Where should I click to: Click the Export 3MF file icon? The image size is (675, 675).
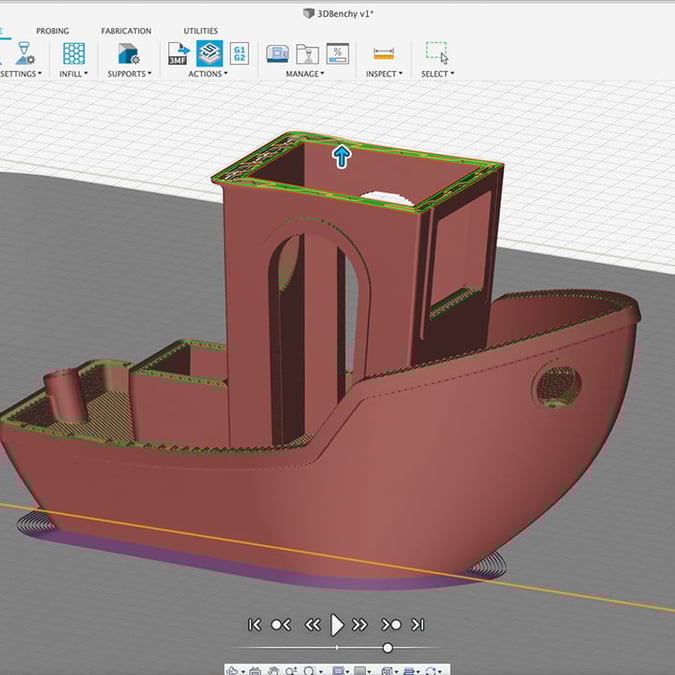tap(179, 53)
